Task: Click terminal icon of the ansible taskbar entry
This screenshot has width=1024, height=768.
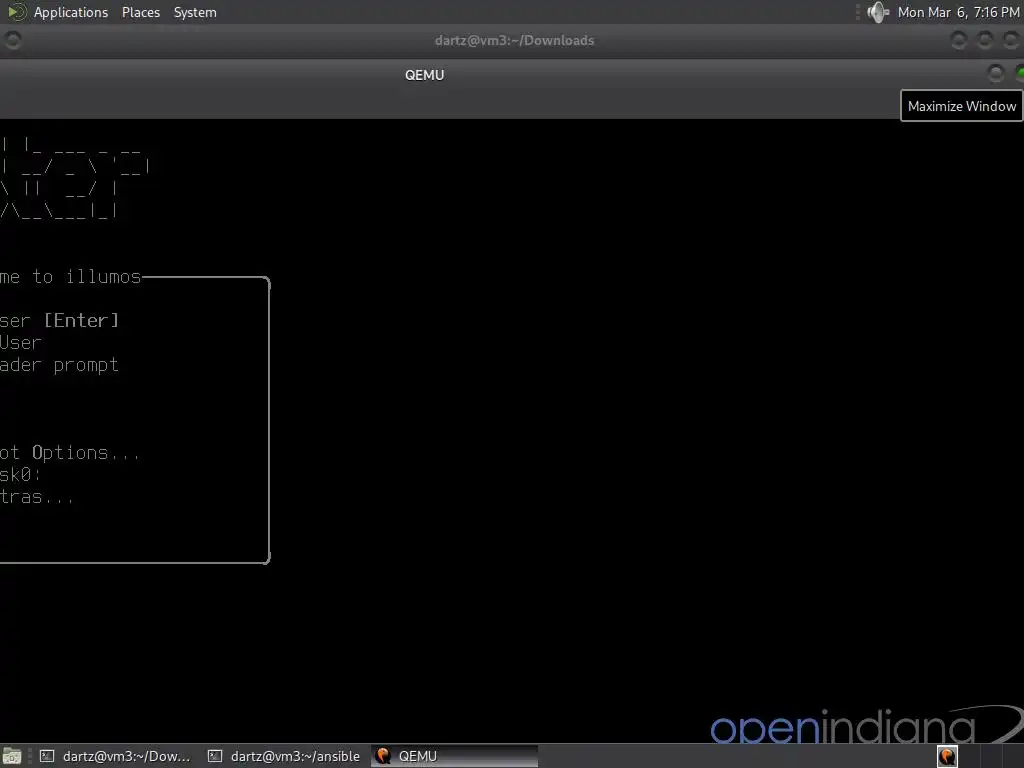Action: click(215, 756)
